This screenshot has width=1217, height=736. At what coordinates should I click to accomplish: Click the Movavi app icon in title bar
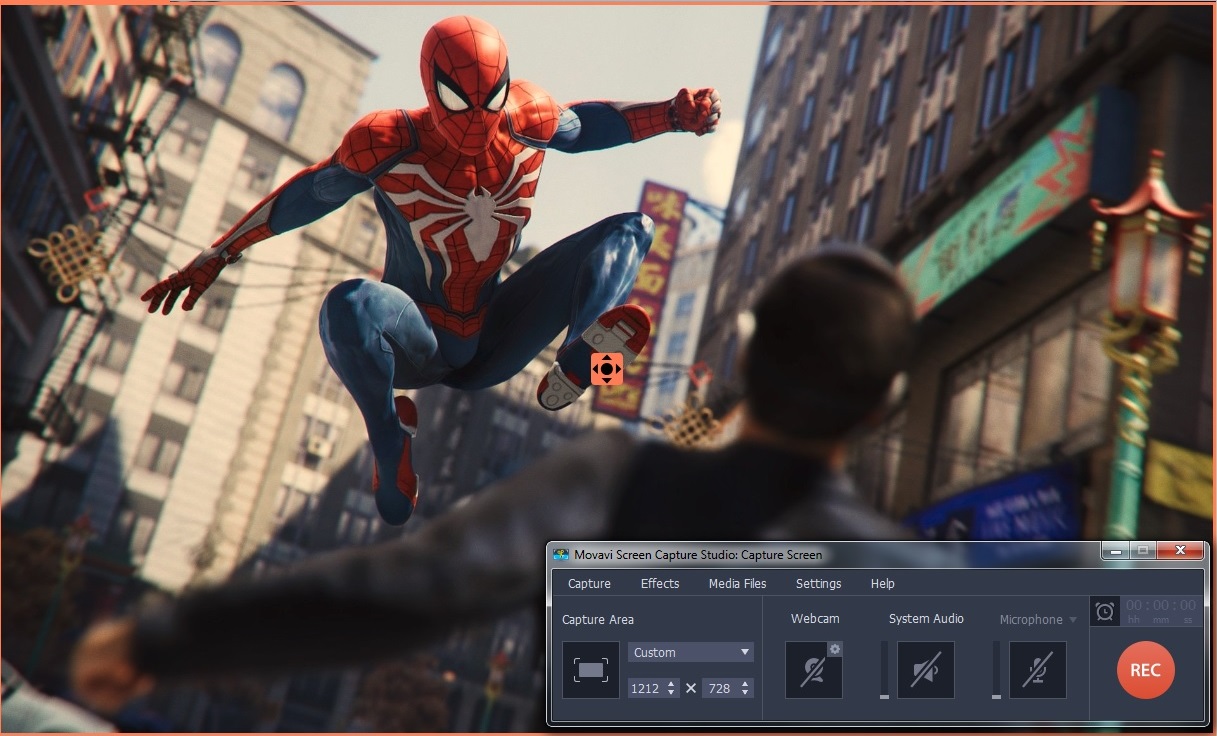(561, 554)
